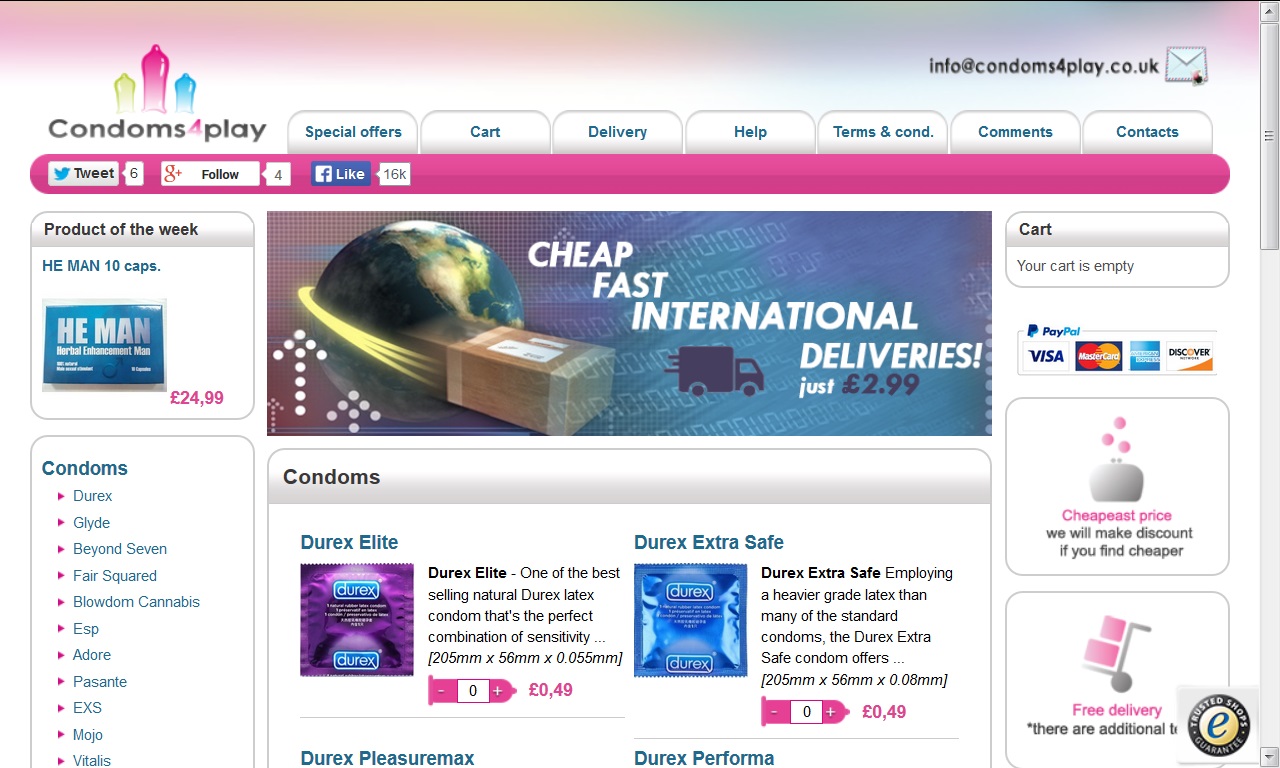This screenshot has height=768, width=1280.
Task: Select the Beyond Seven category
Action: [120, 549]
